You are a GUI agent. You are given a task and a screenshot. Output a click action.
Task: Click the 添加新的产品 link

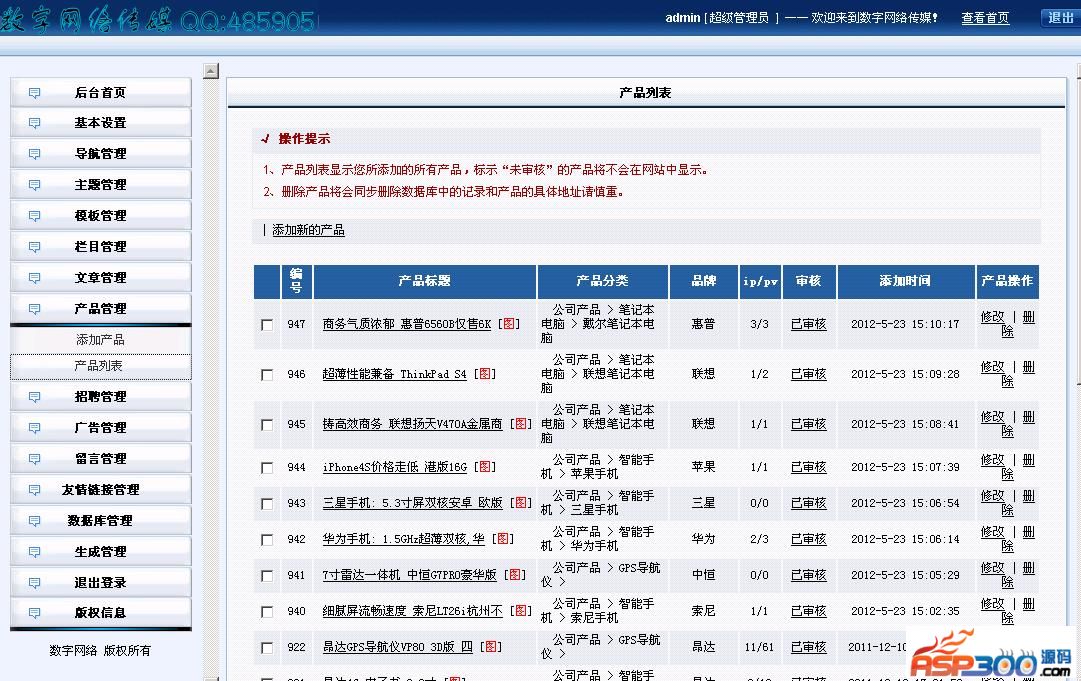308,230
